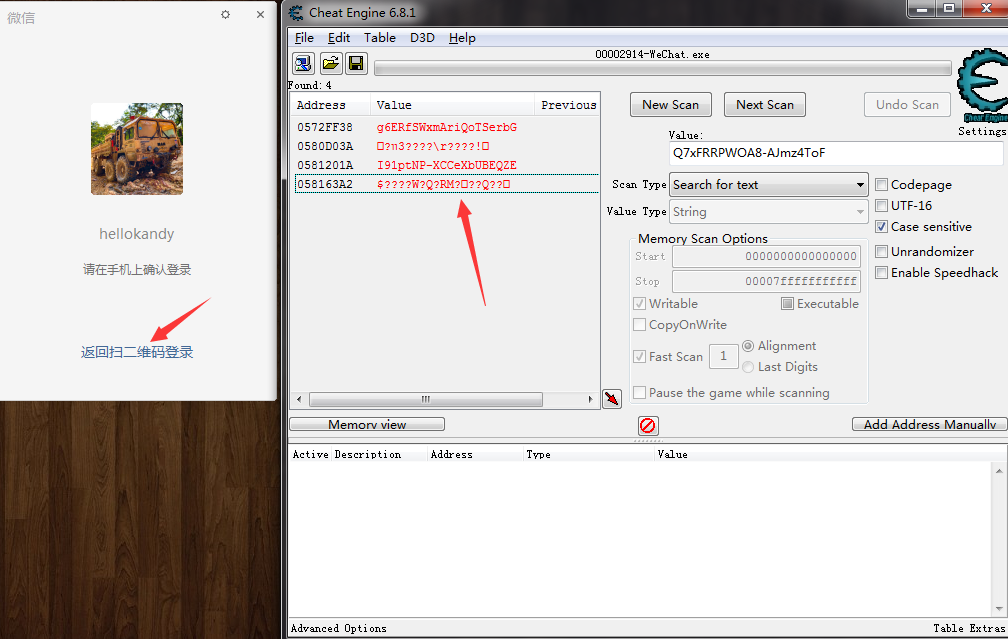Toggle the UTF-16 checkbox

point(881,206)
